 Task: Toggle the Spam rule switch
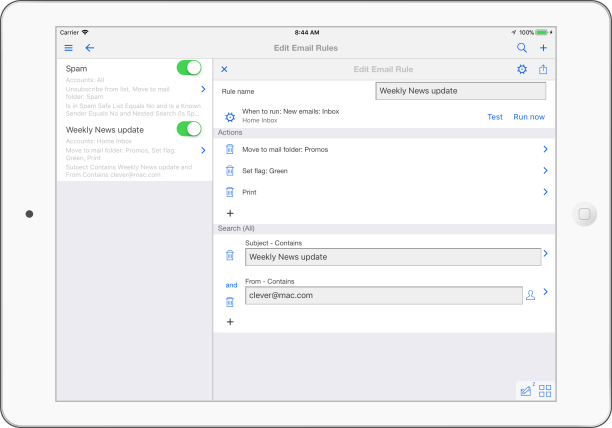tap(189, 67)
